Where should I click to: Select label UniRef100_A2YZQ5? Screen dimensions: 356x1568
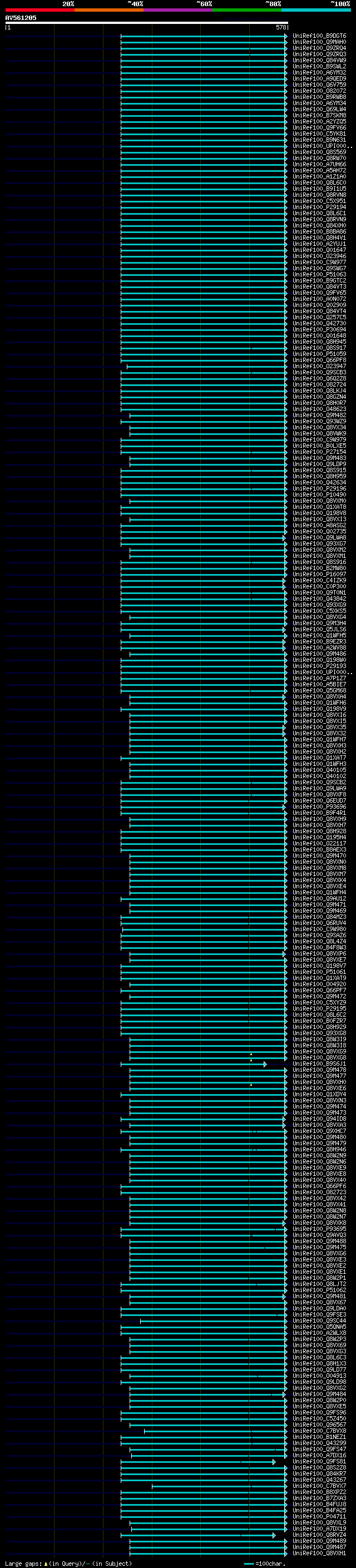[x=319, y=122]
